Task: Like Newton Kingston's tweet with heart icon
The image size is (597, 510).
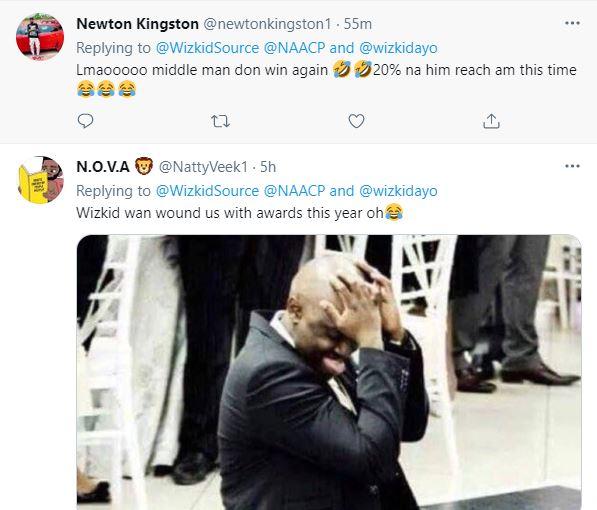Action: click(x=356, y=121)
